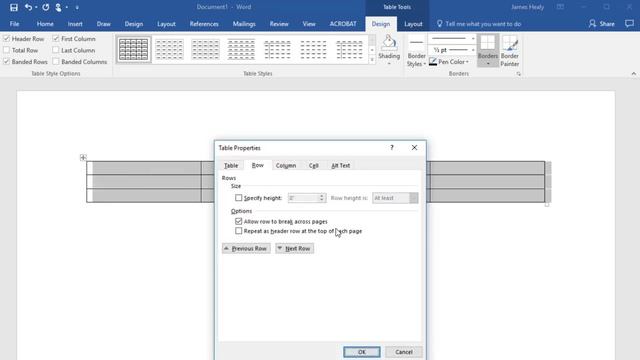Confirm with the OK button
The image size is (640, 360).
(x=362, y=352)
